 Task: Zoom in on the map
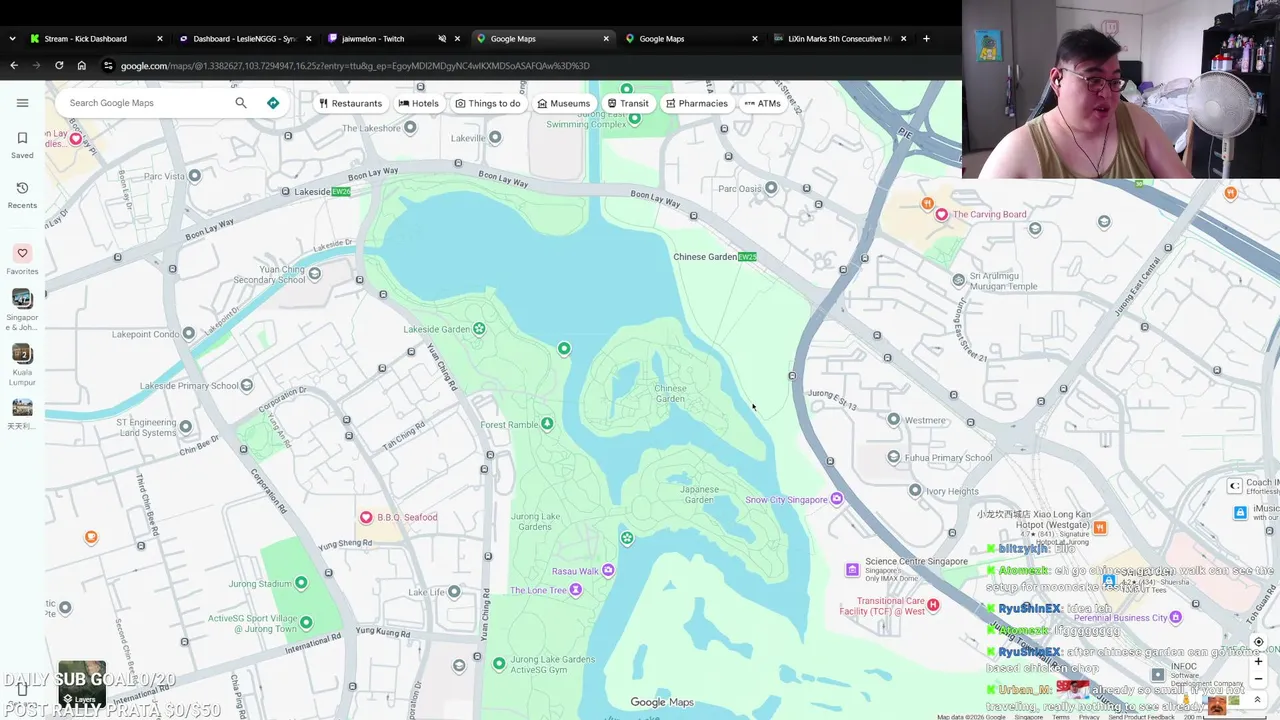tap(1258, 661)
